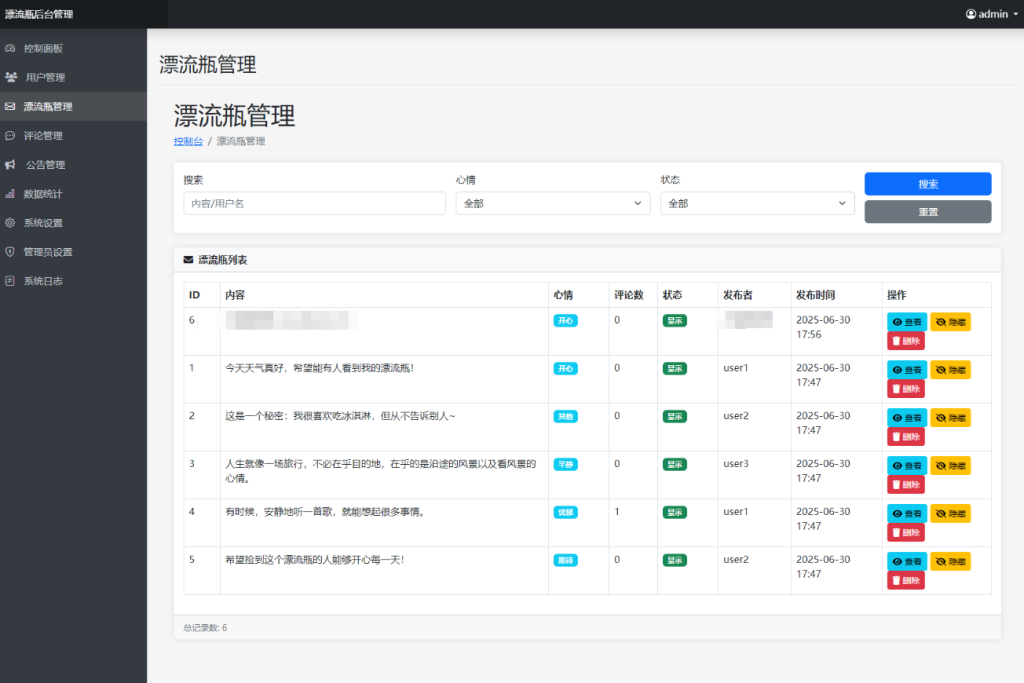Screen dimensions: 1024x683
Task: Toggle visibility of bottle ID 3 with 隐藏
Action: [950, 465]
